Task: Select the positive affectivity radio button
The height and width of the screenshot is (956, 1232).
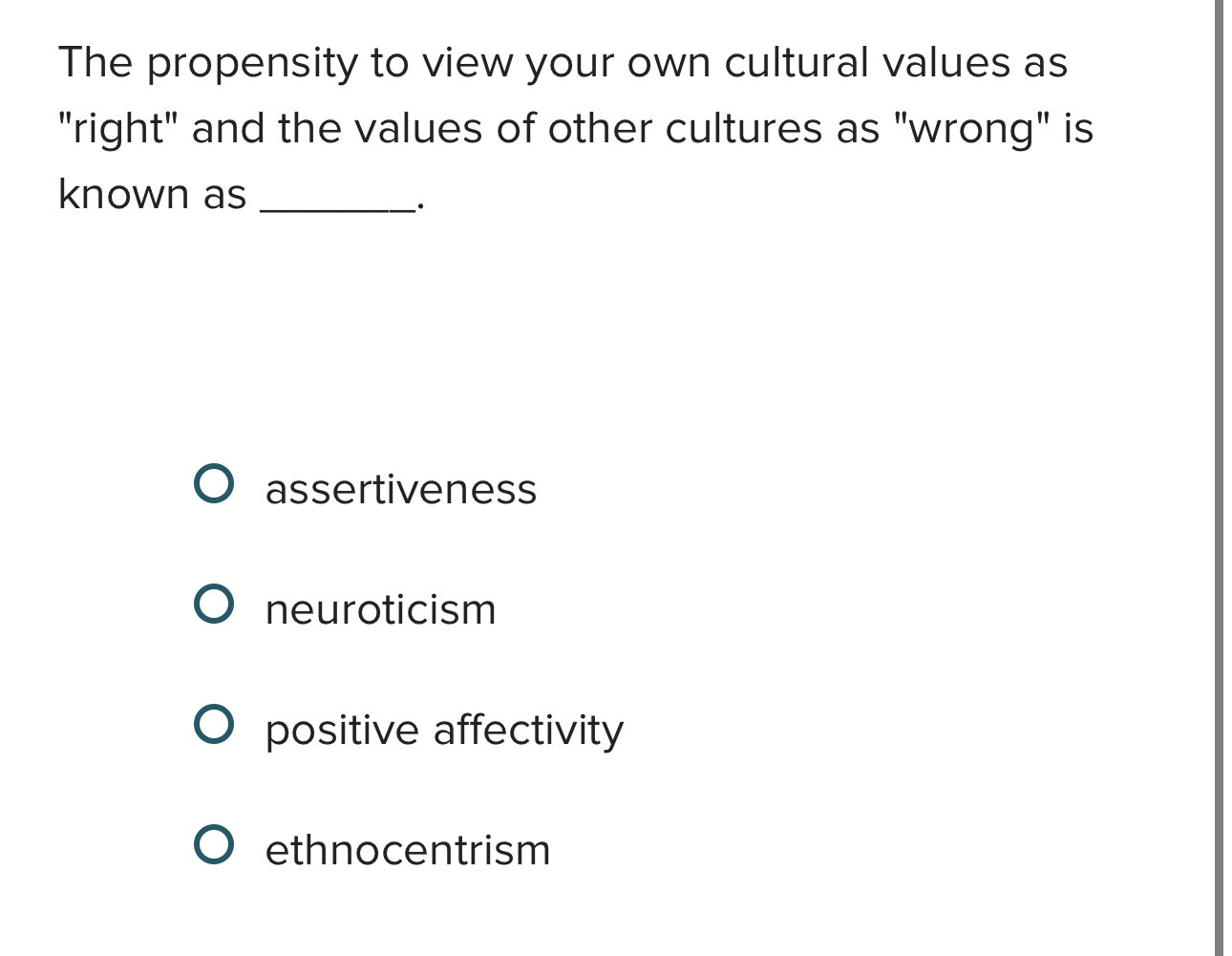Action: (x=216, y=726)
